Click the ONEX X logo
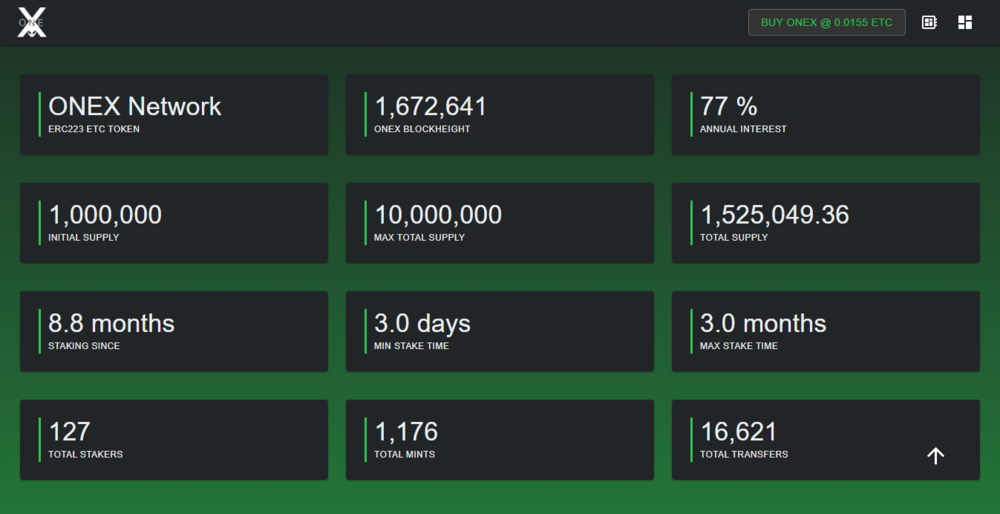Image resolution: width=1000 pixels, height=514 pixels. coord(31,22)
